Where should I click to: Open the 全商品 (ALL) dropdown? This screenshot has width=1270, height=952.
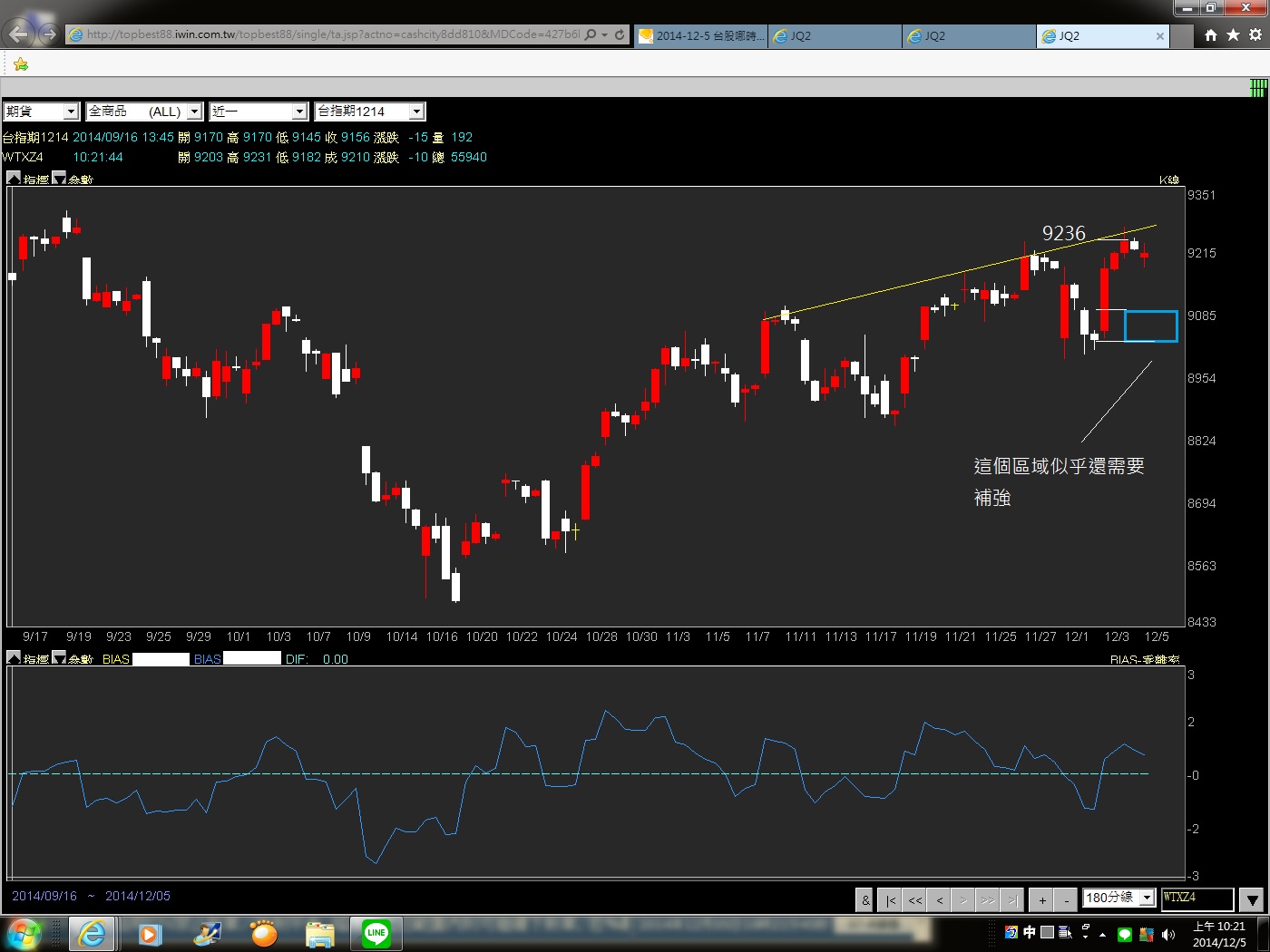click(x=144, y=112)
